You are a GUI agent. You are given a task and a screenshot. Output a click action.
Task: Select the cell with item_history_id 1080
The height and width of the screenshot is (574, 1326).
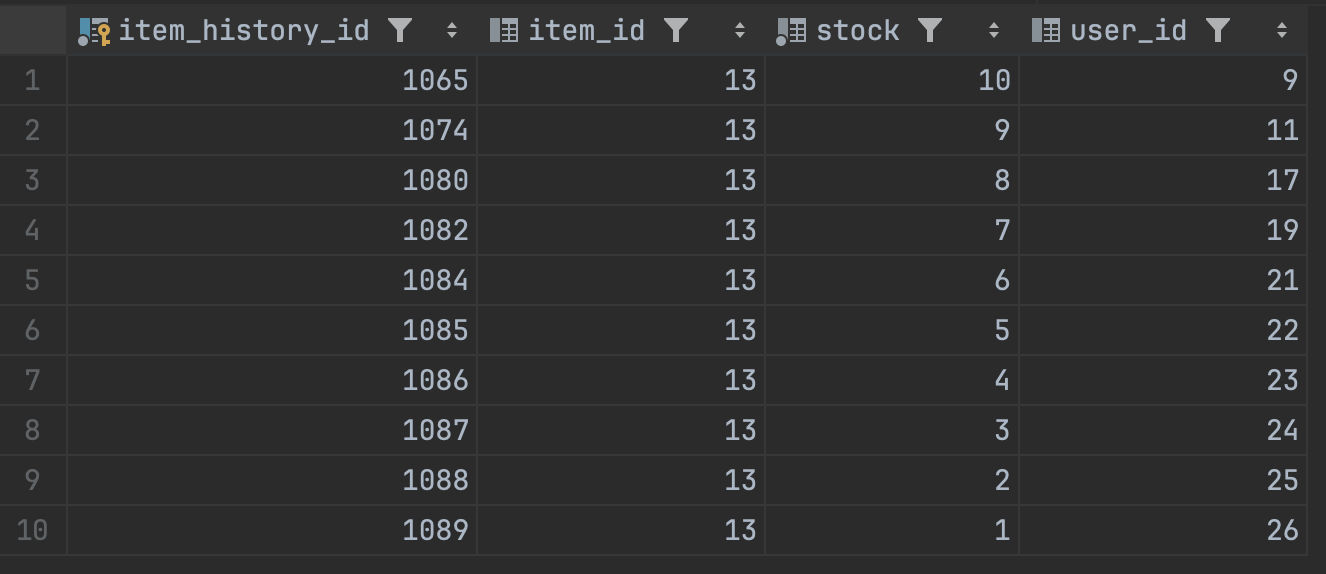272,180
